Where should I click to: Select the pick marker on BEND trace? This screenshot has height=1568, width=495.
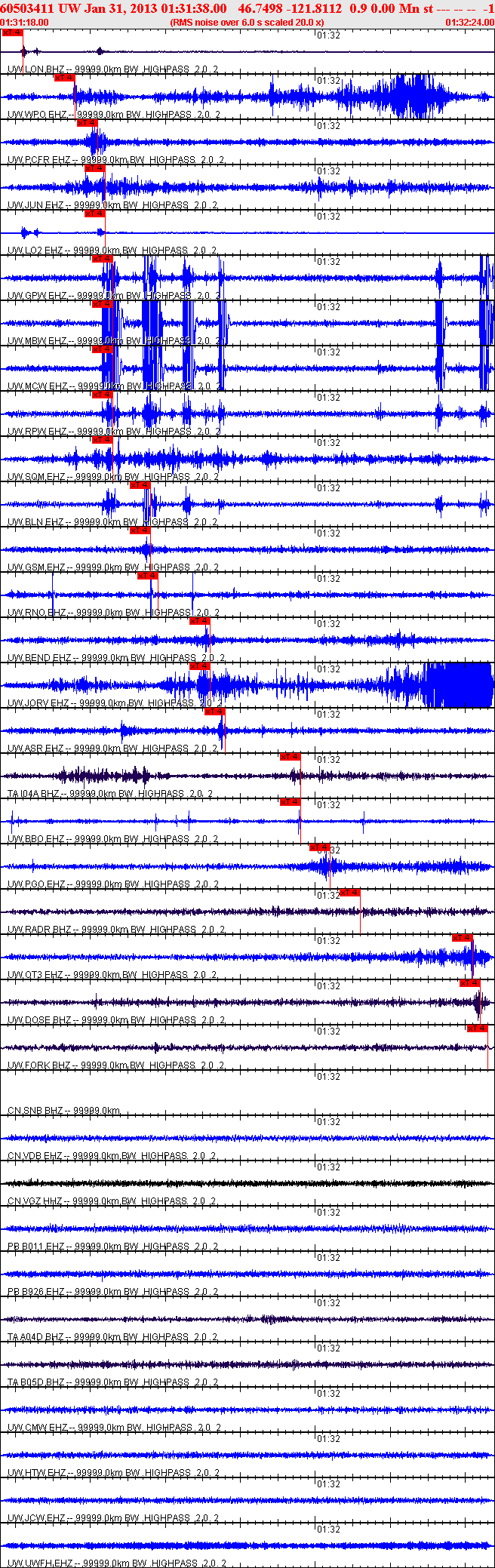click(200, 621)
